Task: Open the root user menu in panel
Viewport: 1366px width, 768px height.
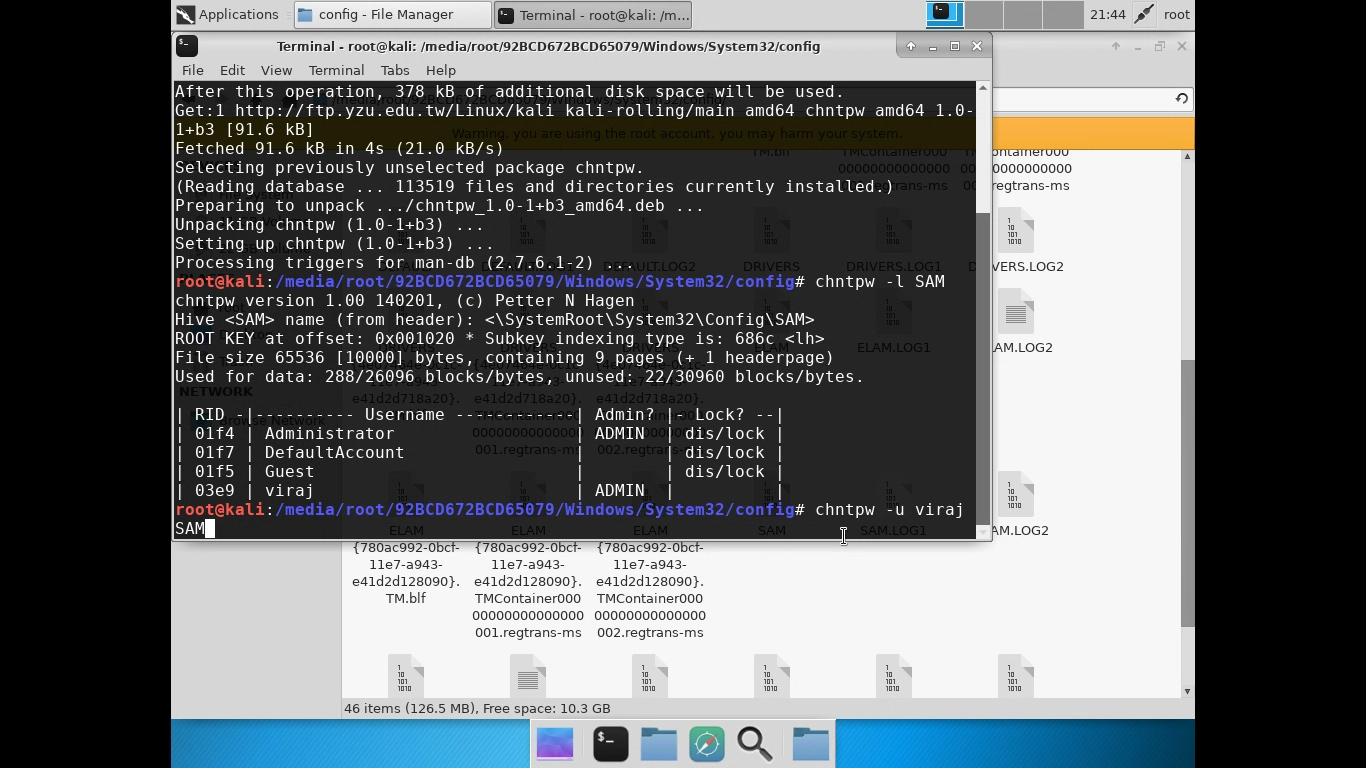Action: coord(1177,14)
